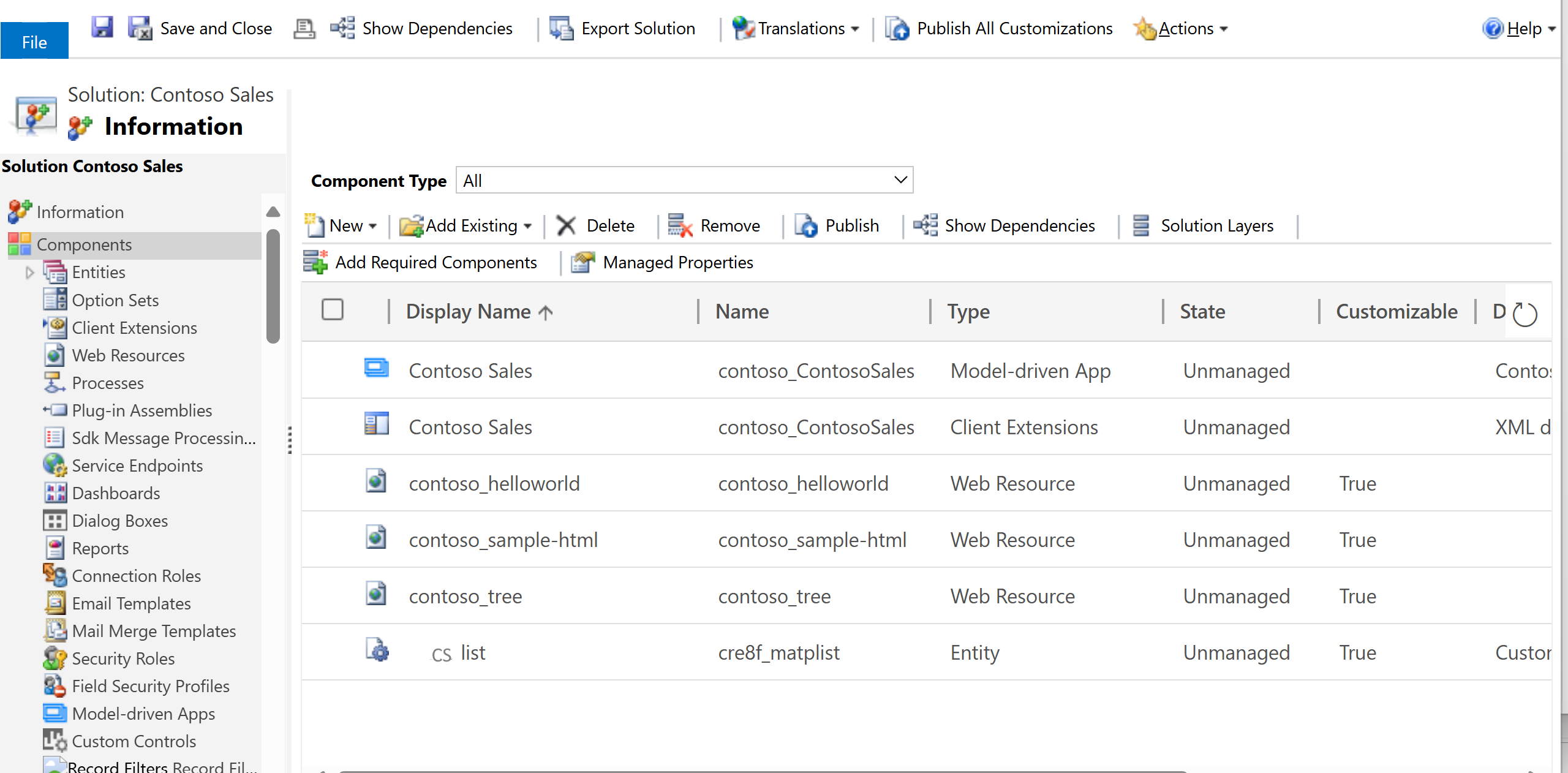
Task: Toggle checkbox for contoso_tree row
Action: click(335, 597)
